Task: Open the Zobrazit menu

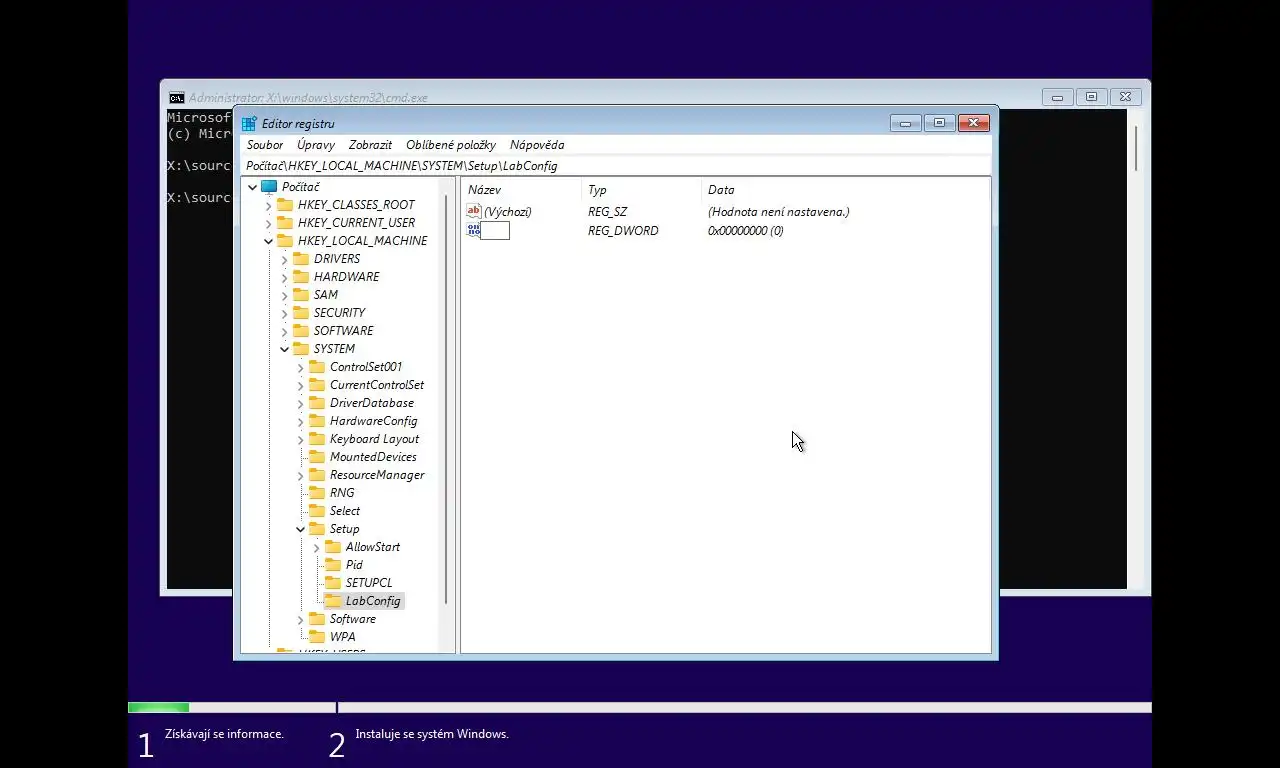Action: [x=370, y=145]
